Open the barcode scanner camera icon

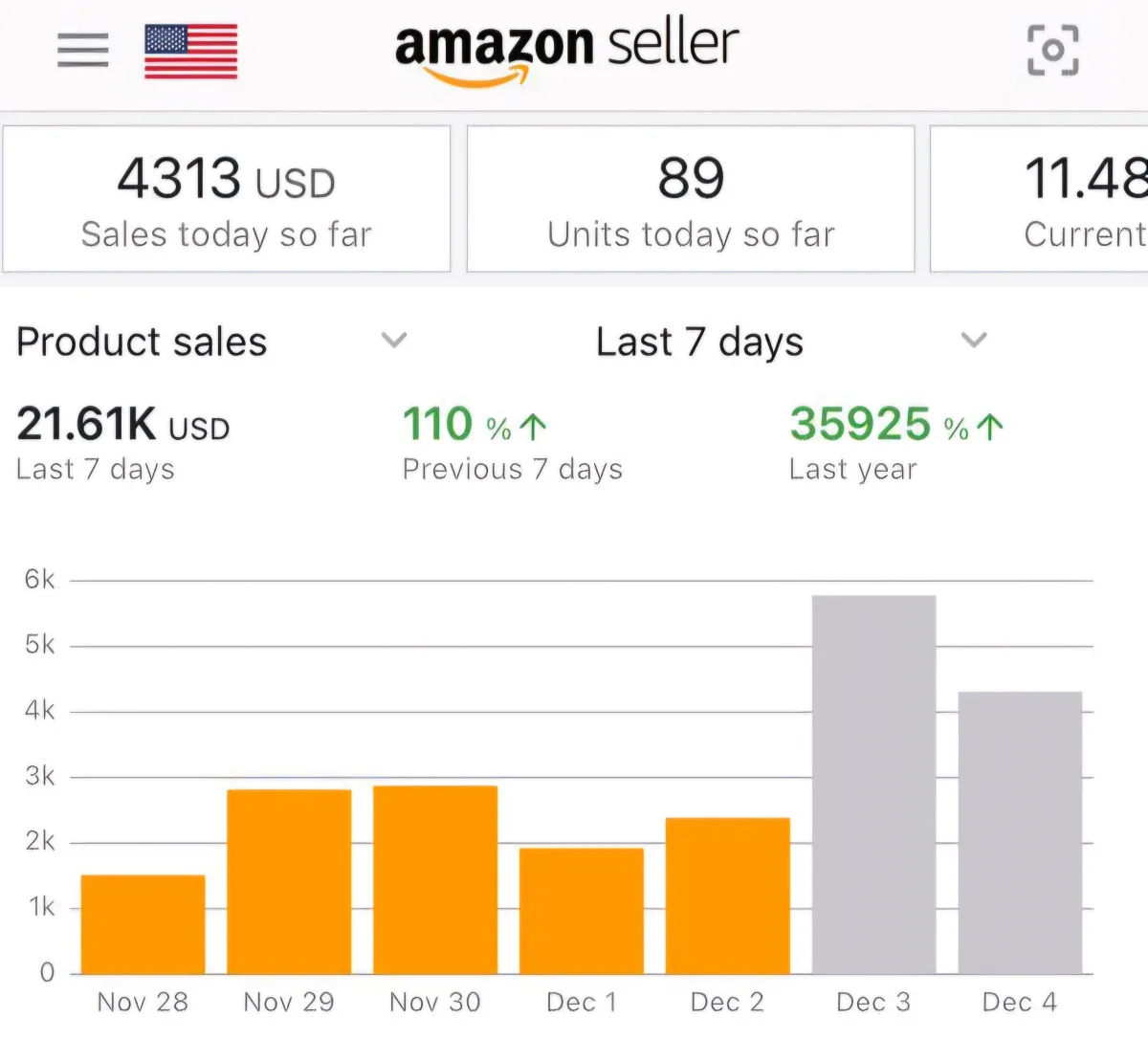[1052, 50]
